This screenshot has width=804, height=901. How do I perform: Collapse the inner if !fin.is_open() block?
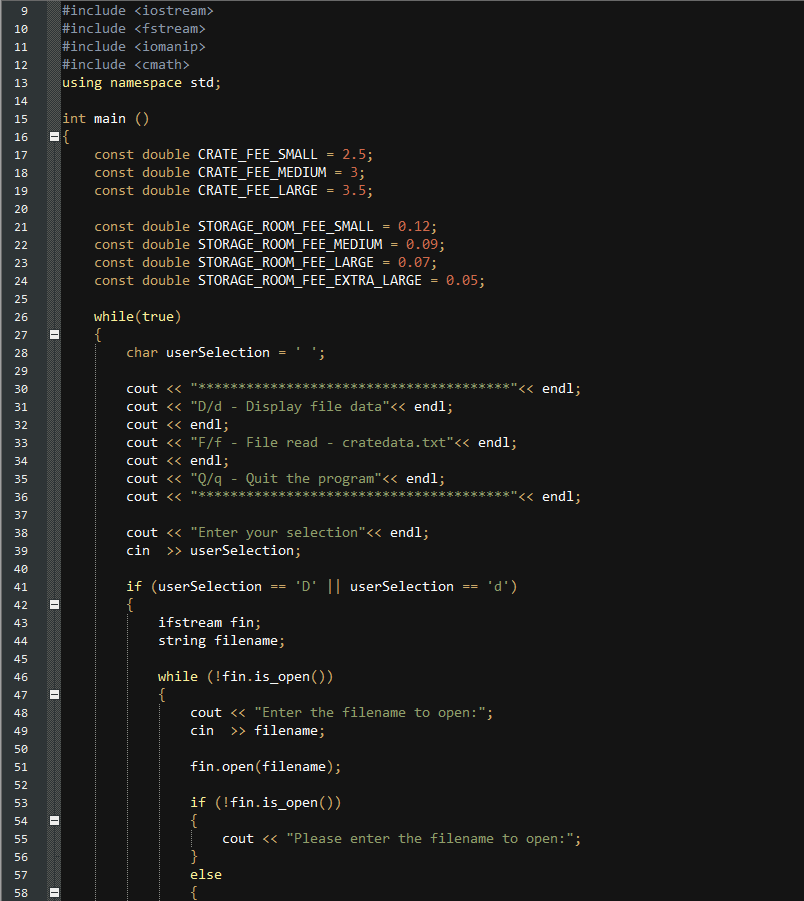(54, 820)
